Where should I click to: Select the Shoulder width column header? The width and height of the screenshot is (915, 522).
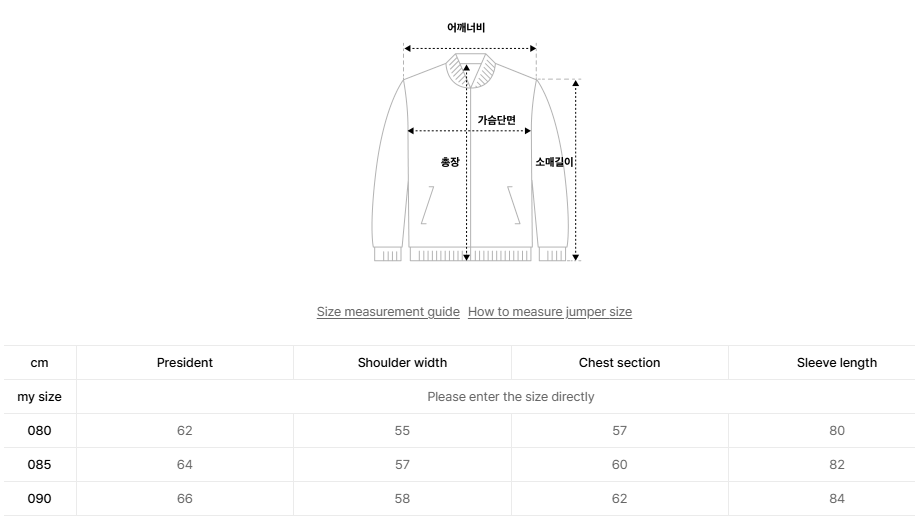point(402,363)
